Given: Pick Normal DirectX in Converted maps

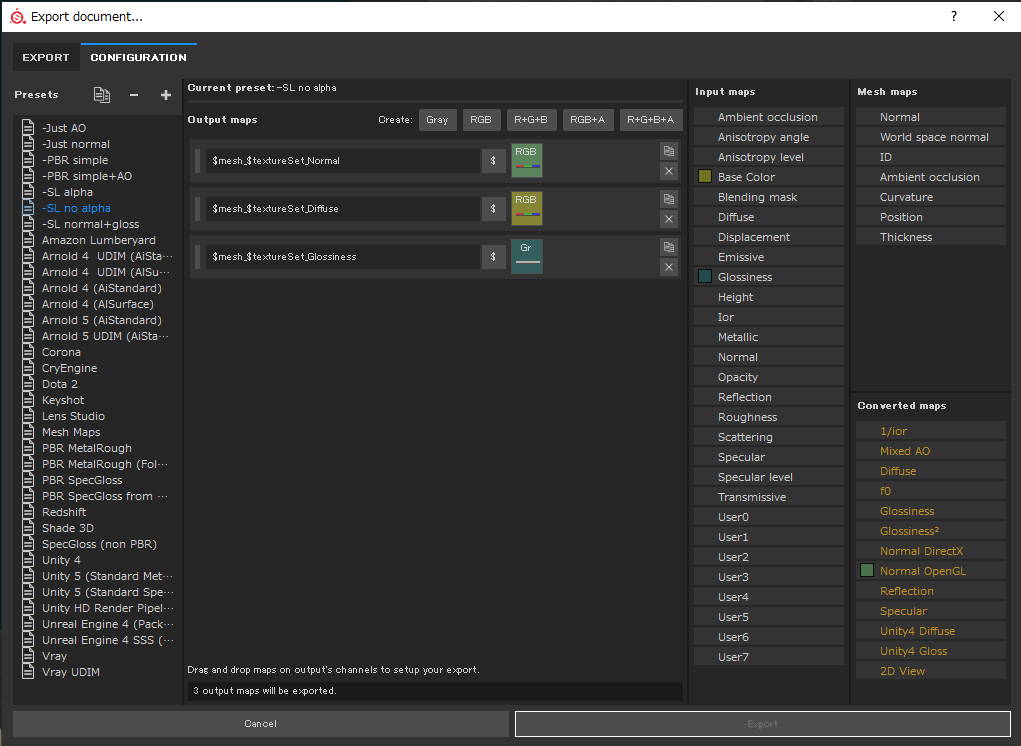Looking at the screenshot, I should click(931, 551).
